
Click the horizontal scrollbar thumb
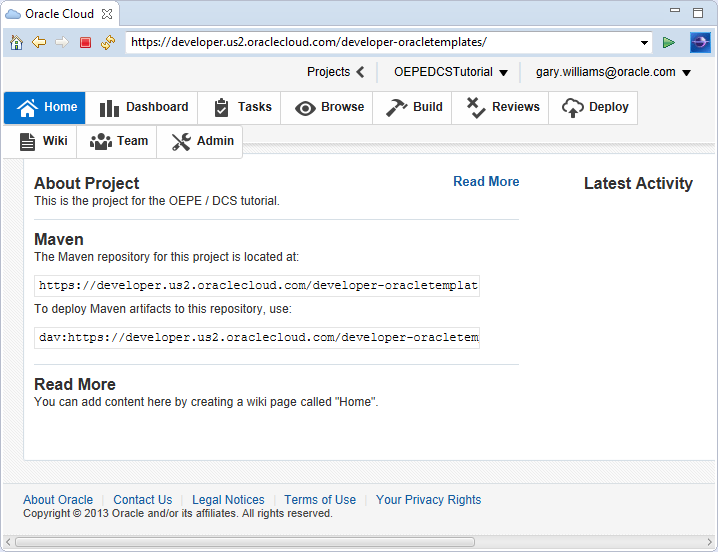pos(245,542)
